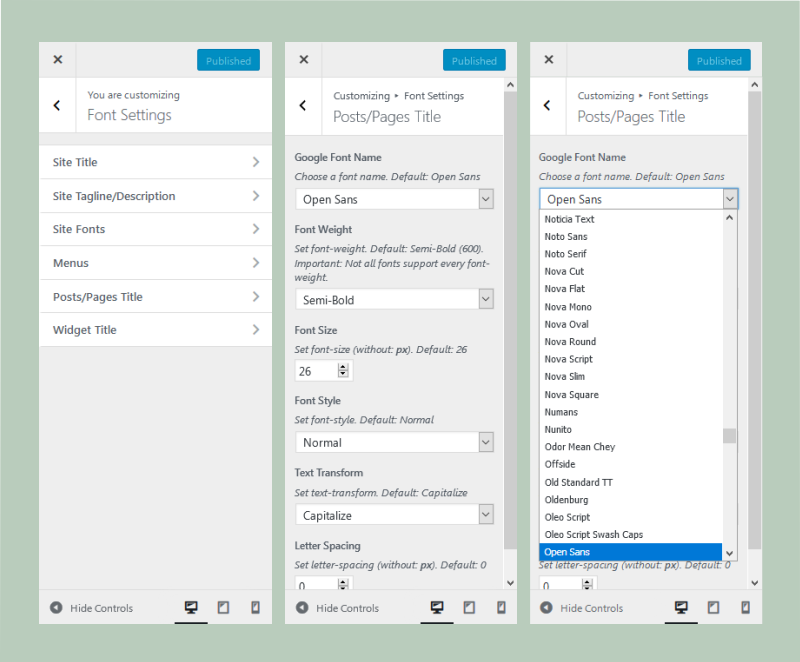The height and width of the screenshot is (662, 800).
Task: Close the middle Posts/Pages Title panel
Action: click(x=304, y=60)
